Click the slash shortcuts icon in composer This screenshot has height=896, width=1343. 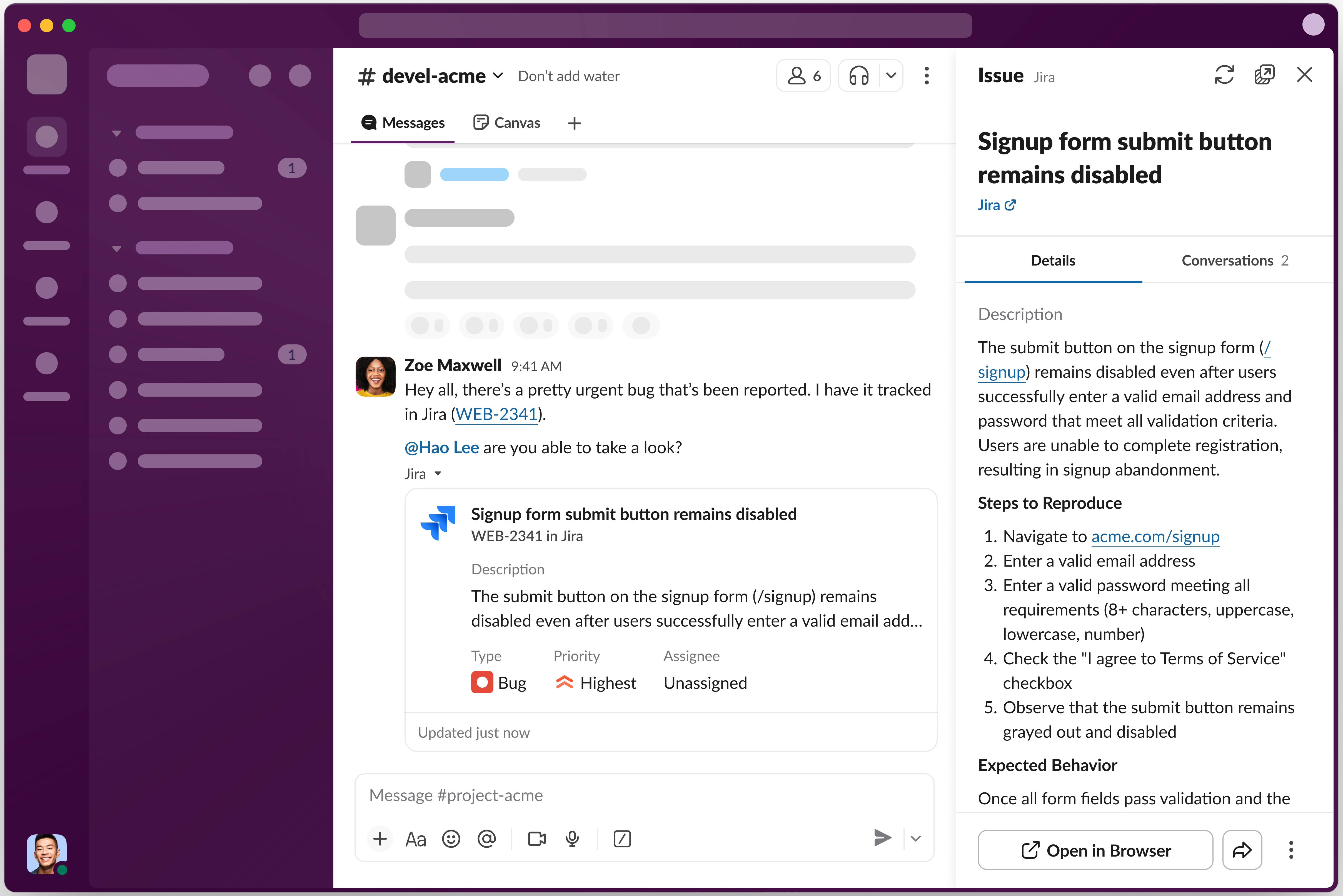click(x=622, y=839)
